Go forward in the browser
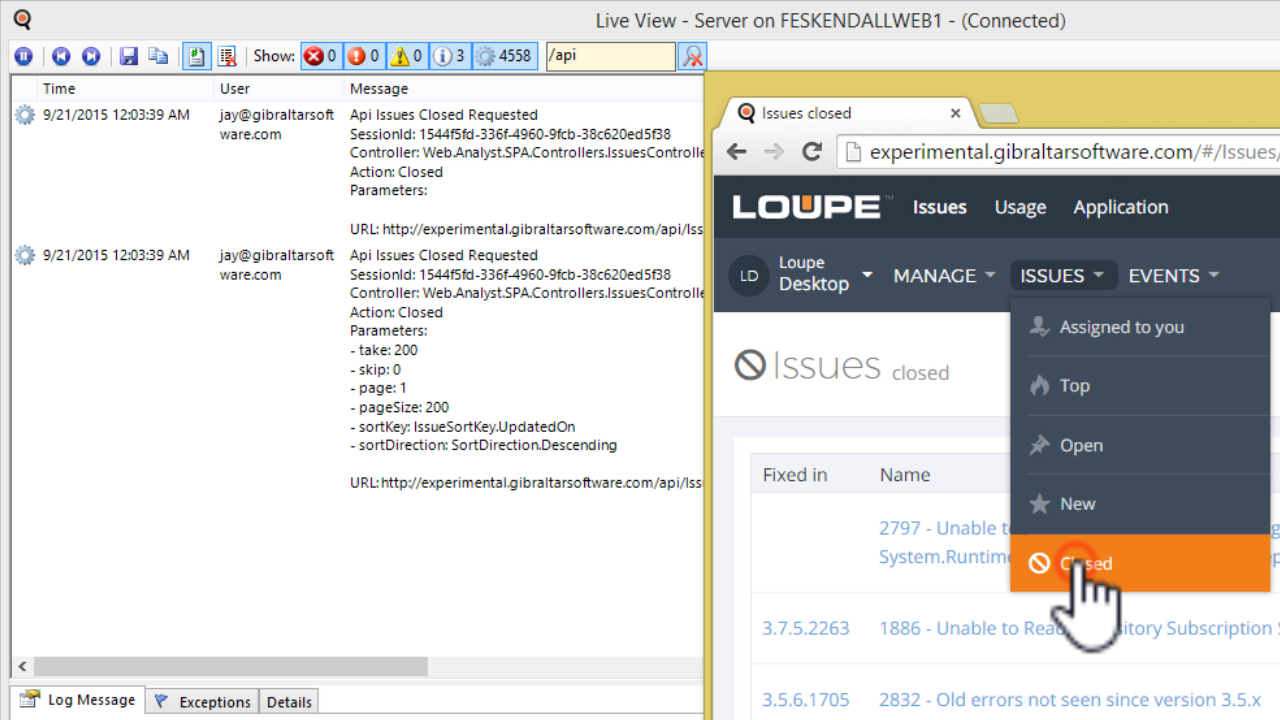The image size is (1280, 720). (x=774, y=152)
